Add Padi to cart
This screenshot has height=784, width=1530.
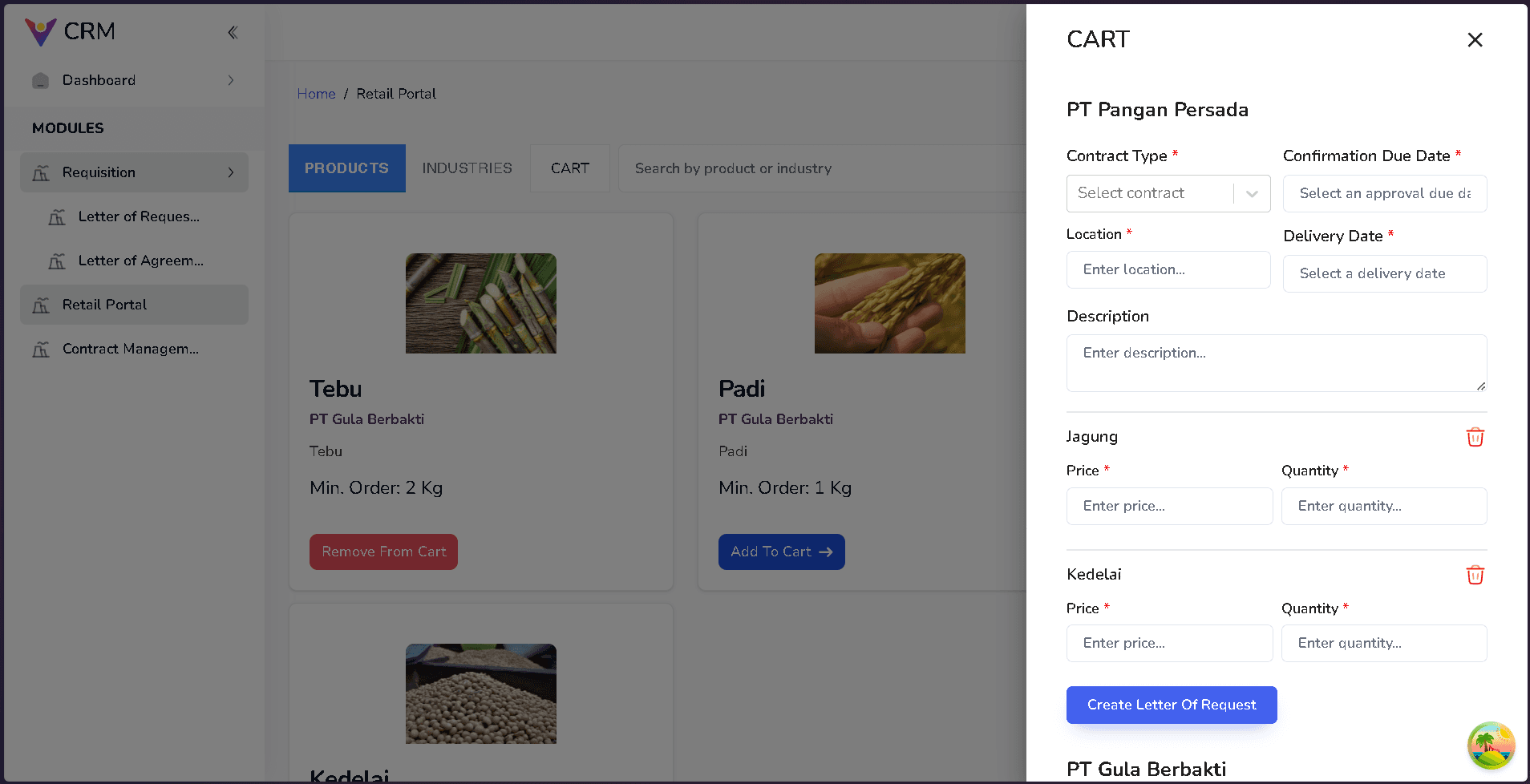(x=781, y=552)
